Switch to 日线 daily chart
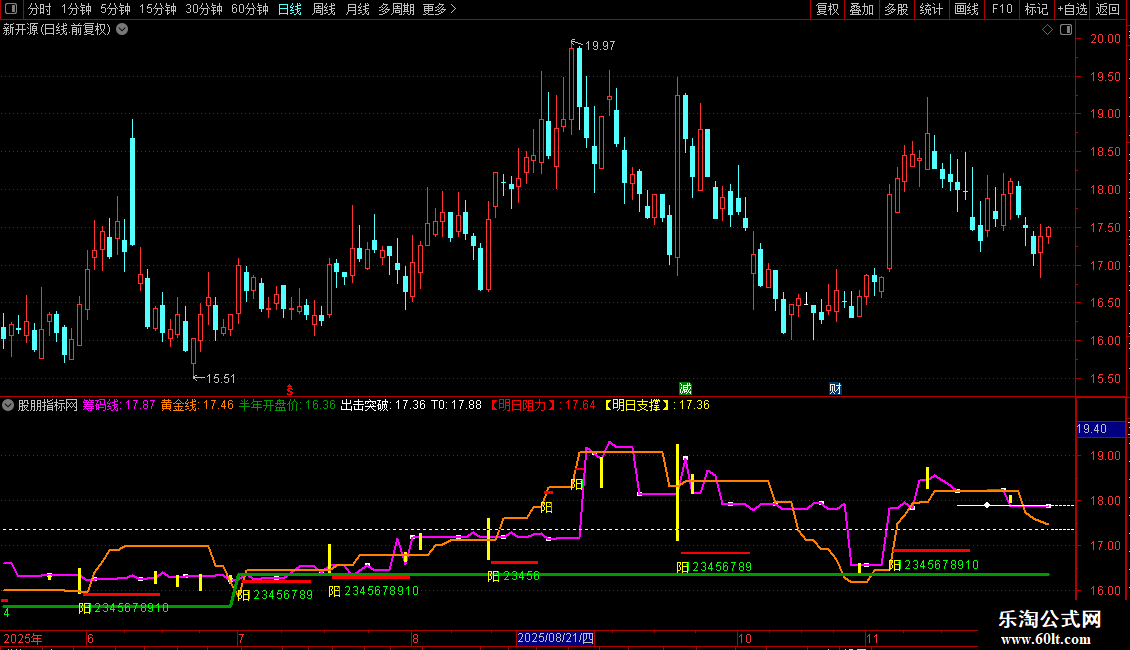 pos(290,9)
